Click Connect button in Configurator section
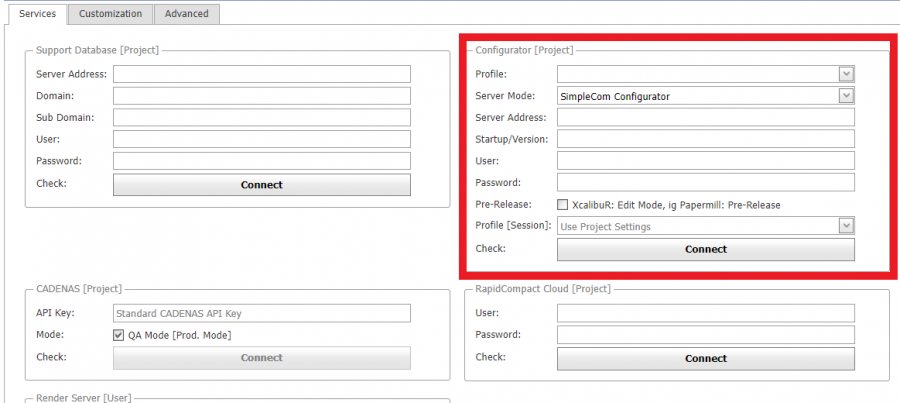 pyautogui.click(x=705, y=249)
